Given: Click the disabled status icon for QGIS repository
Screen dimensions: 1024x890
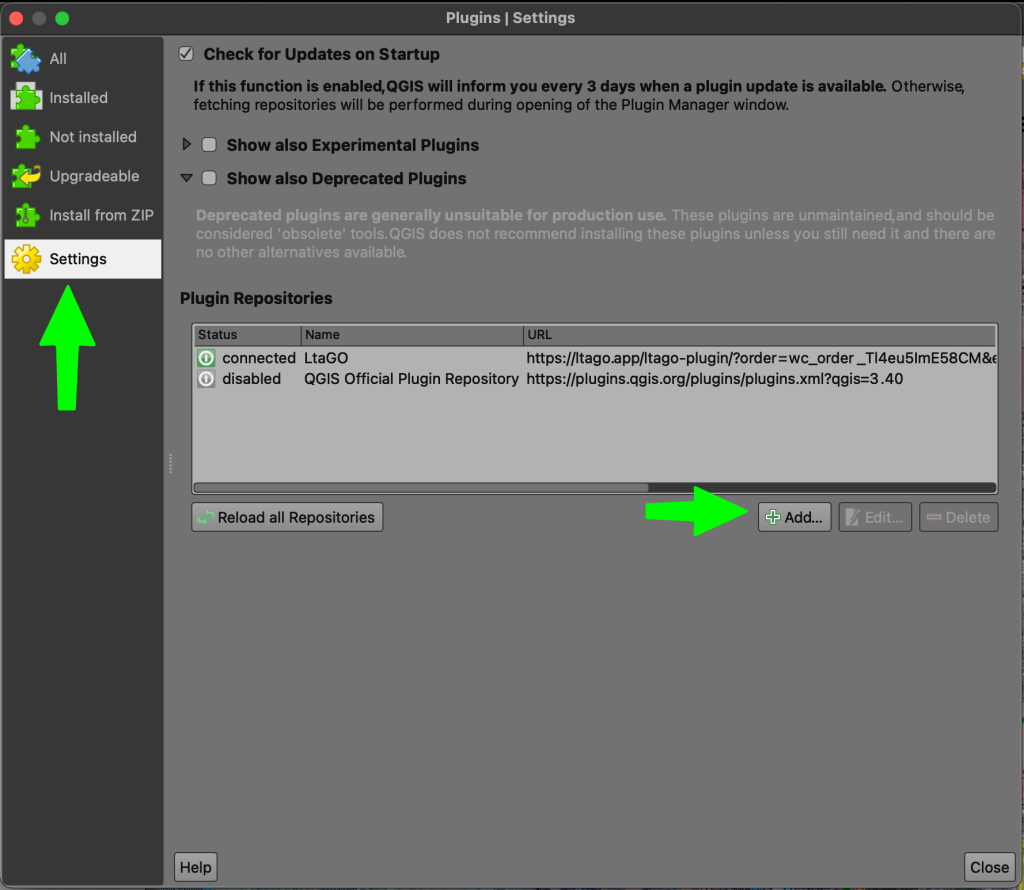Looking at the screenshot, I should pyautogui.click(x=206, y=379).
